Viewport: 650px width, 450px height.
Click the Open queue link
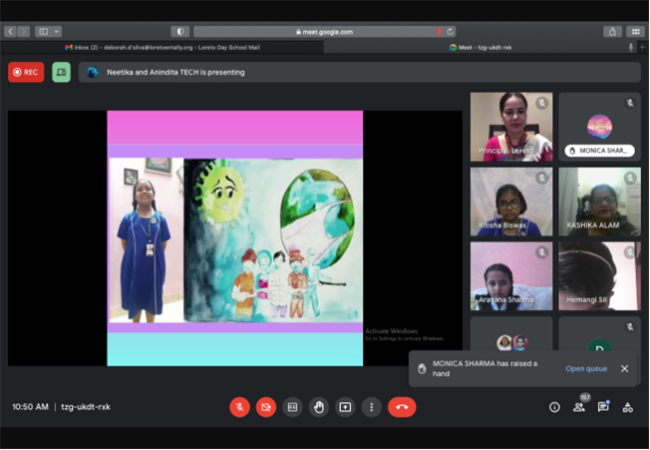pos(586,368)
